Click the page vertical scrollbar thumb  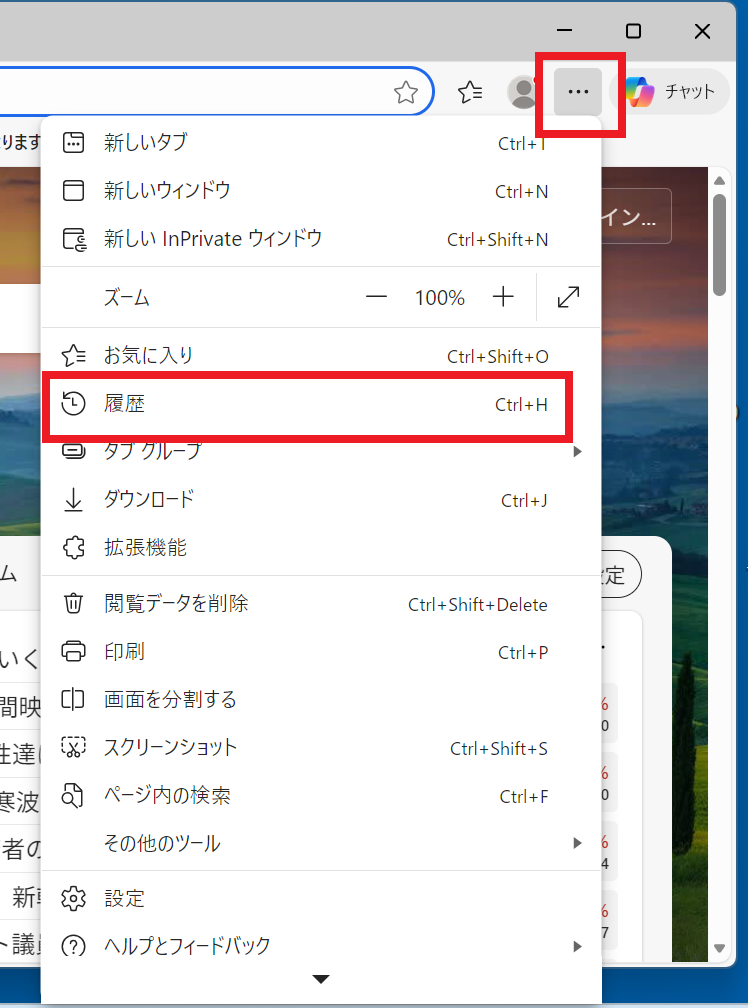719,245
